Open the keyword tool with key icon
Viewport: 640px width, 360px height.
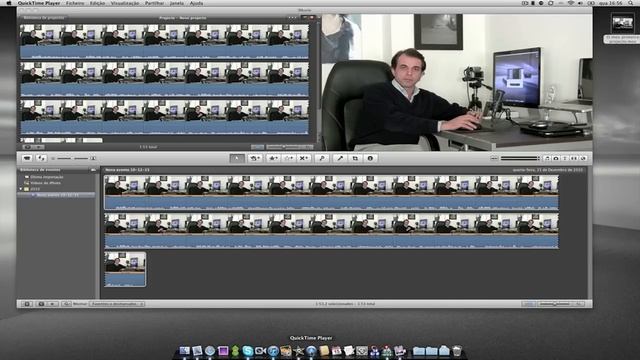(322, 158)
